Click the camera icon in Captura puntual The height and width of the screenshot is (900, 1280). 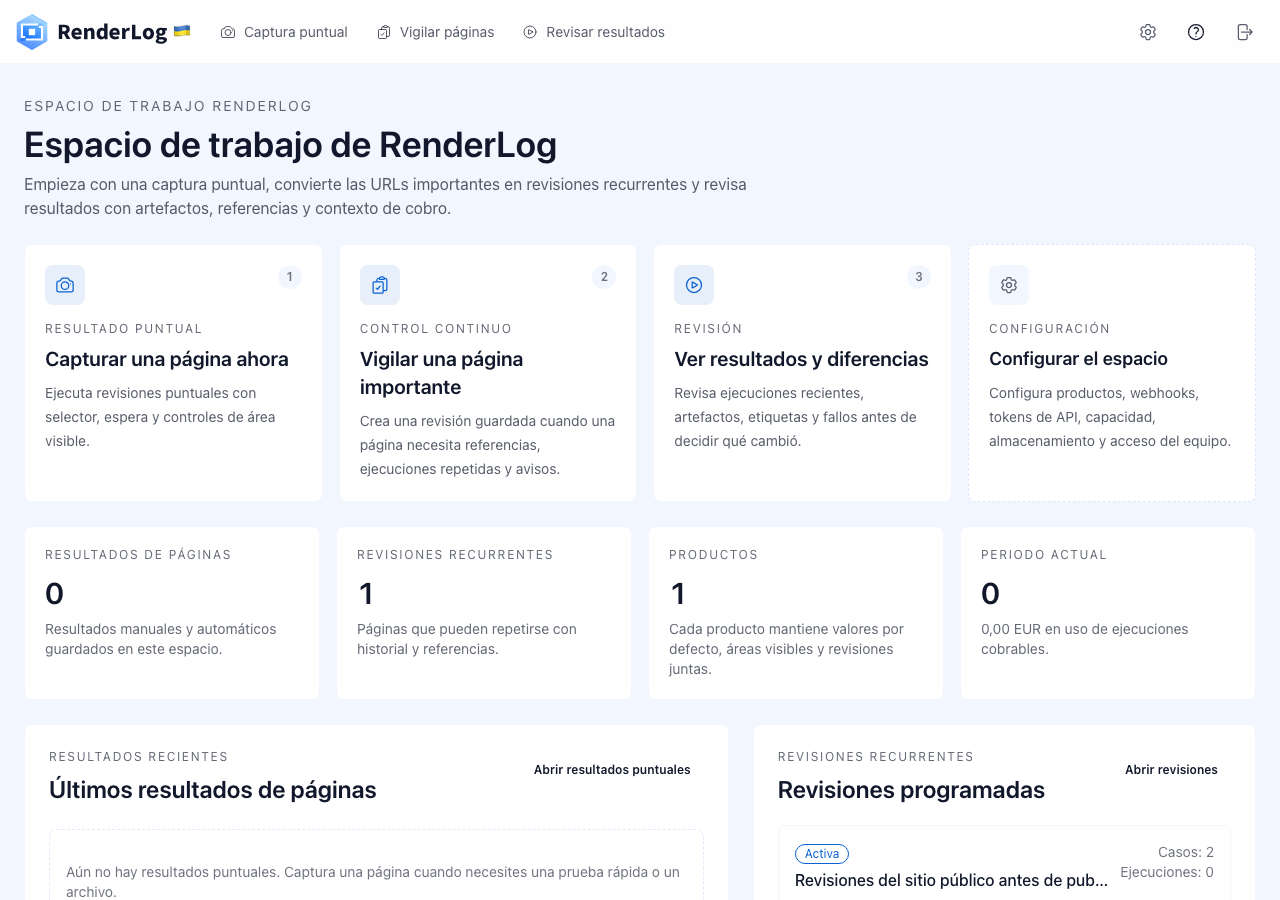coord(228,32)
